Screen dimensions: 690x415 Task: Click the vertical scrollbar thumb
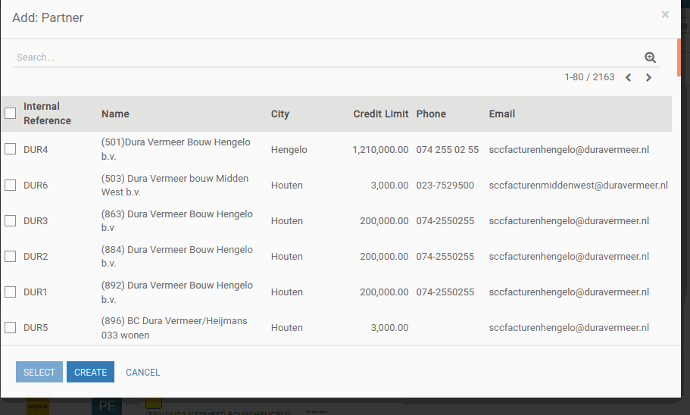pyautogui.click(x=679, y=58)
